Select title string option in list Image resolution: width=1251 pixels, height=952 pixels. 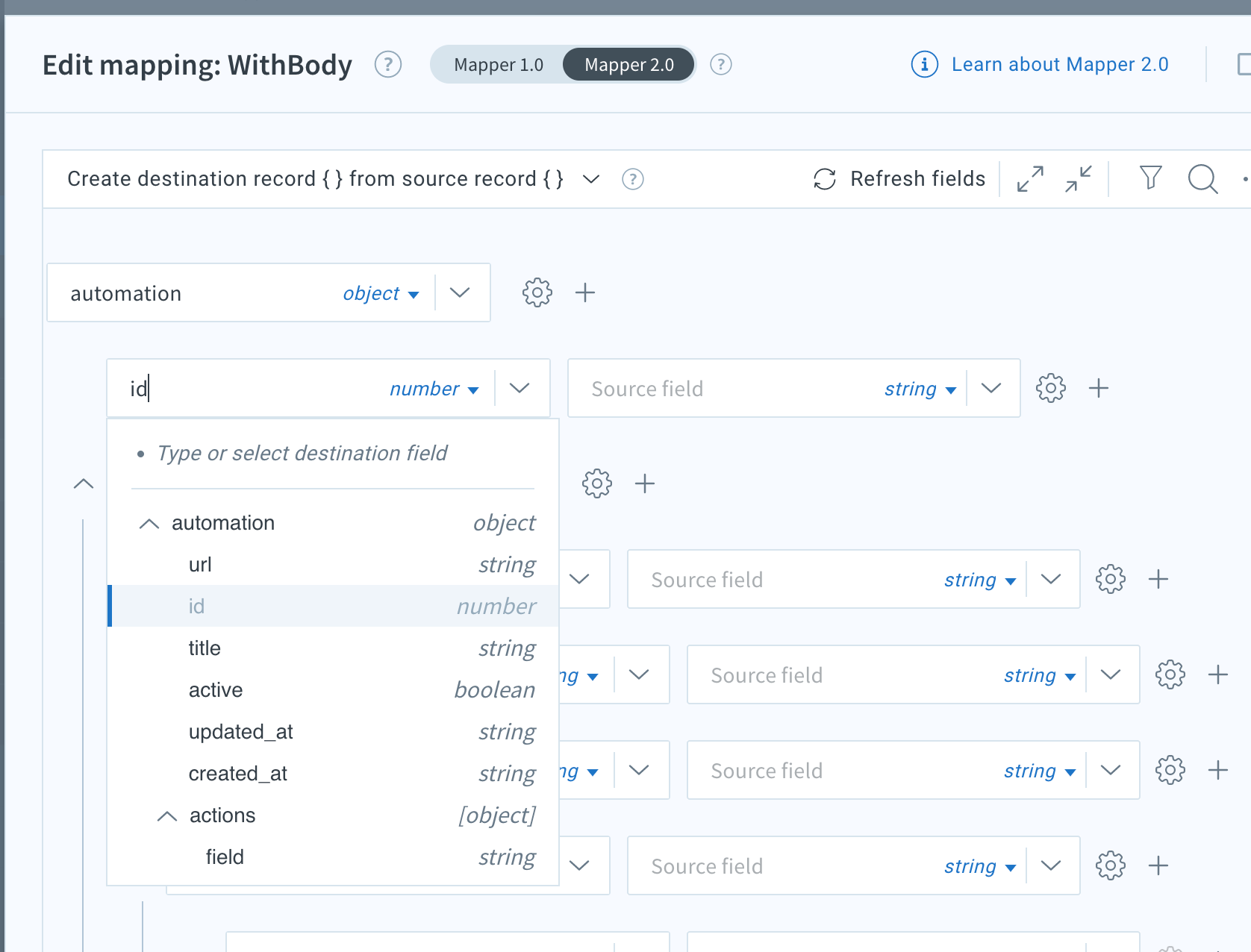pyautogui.click(x=334, y=648)
